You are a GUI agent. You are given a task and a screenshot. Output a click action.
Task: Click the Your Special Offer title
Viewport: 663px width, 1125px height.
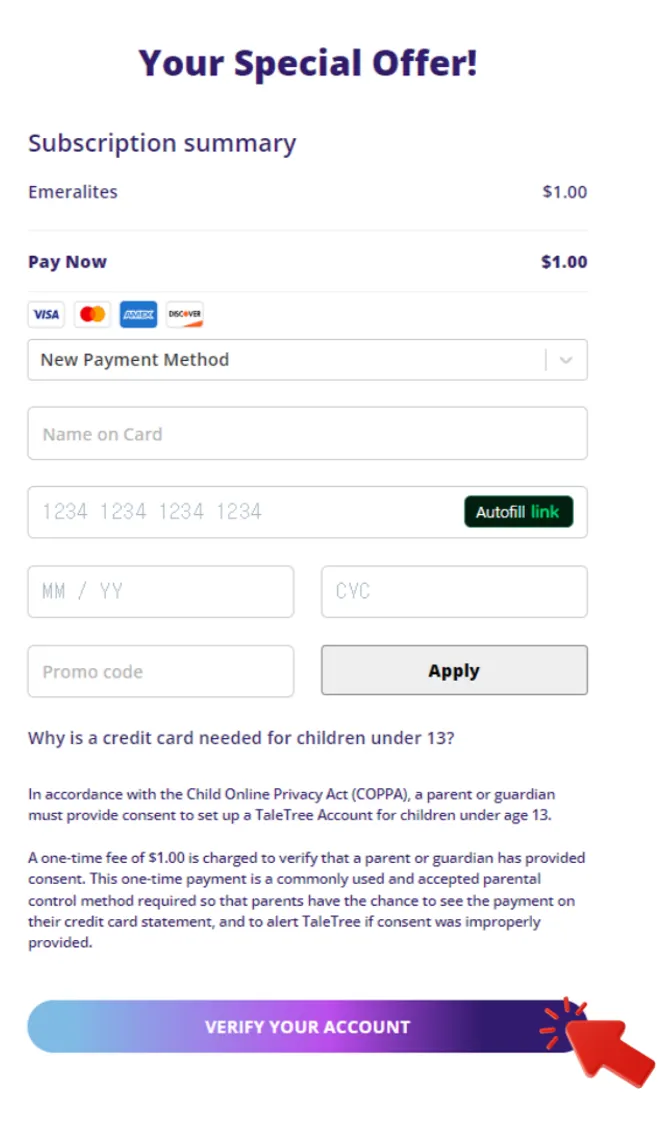point(308,63)
